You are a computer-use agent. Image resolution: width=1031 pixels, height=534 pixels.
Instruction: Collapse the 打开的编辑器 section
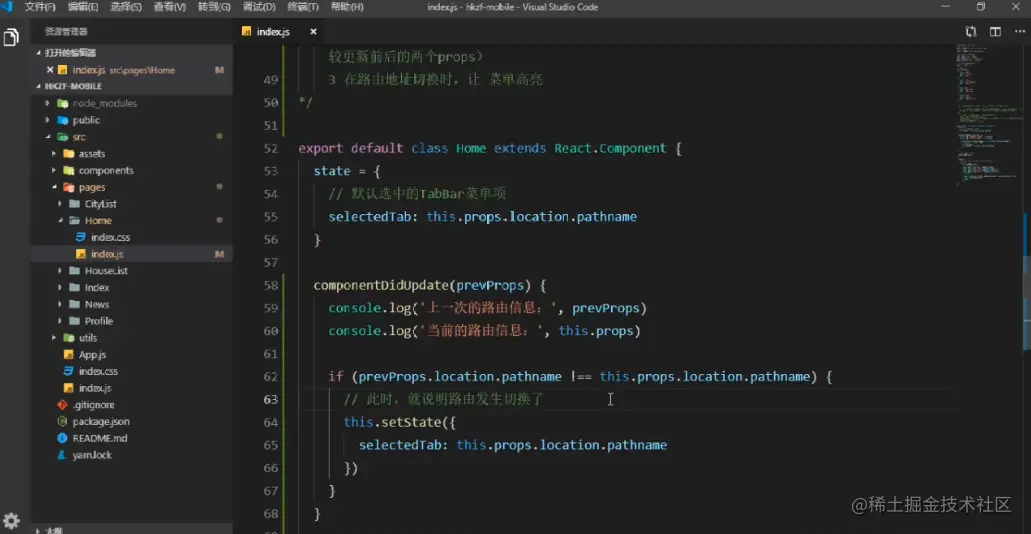pos(132,53)
